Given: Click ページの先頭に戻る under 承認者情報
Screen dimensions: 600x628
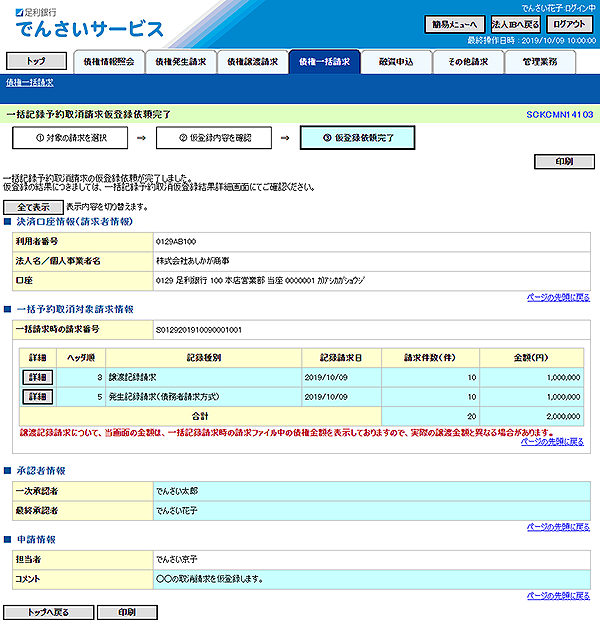Looking at the screenshot, I should (x=558, y=527).
